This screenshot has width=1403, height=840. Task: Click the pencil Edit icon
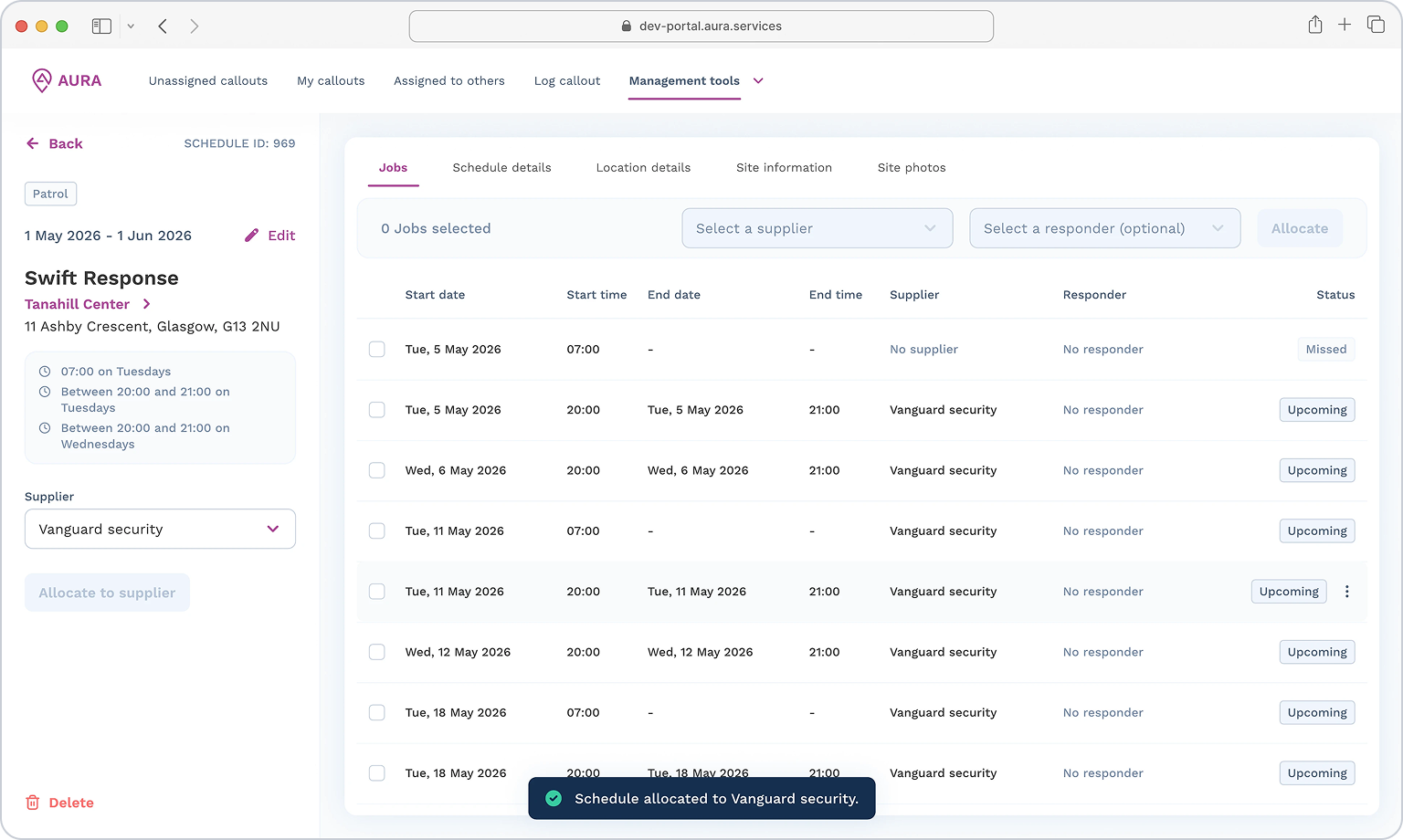[252, 236]
